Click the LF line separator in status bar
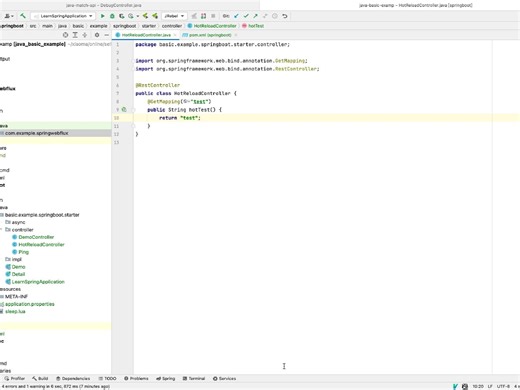 [490, 386]
